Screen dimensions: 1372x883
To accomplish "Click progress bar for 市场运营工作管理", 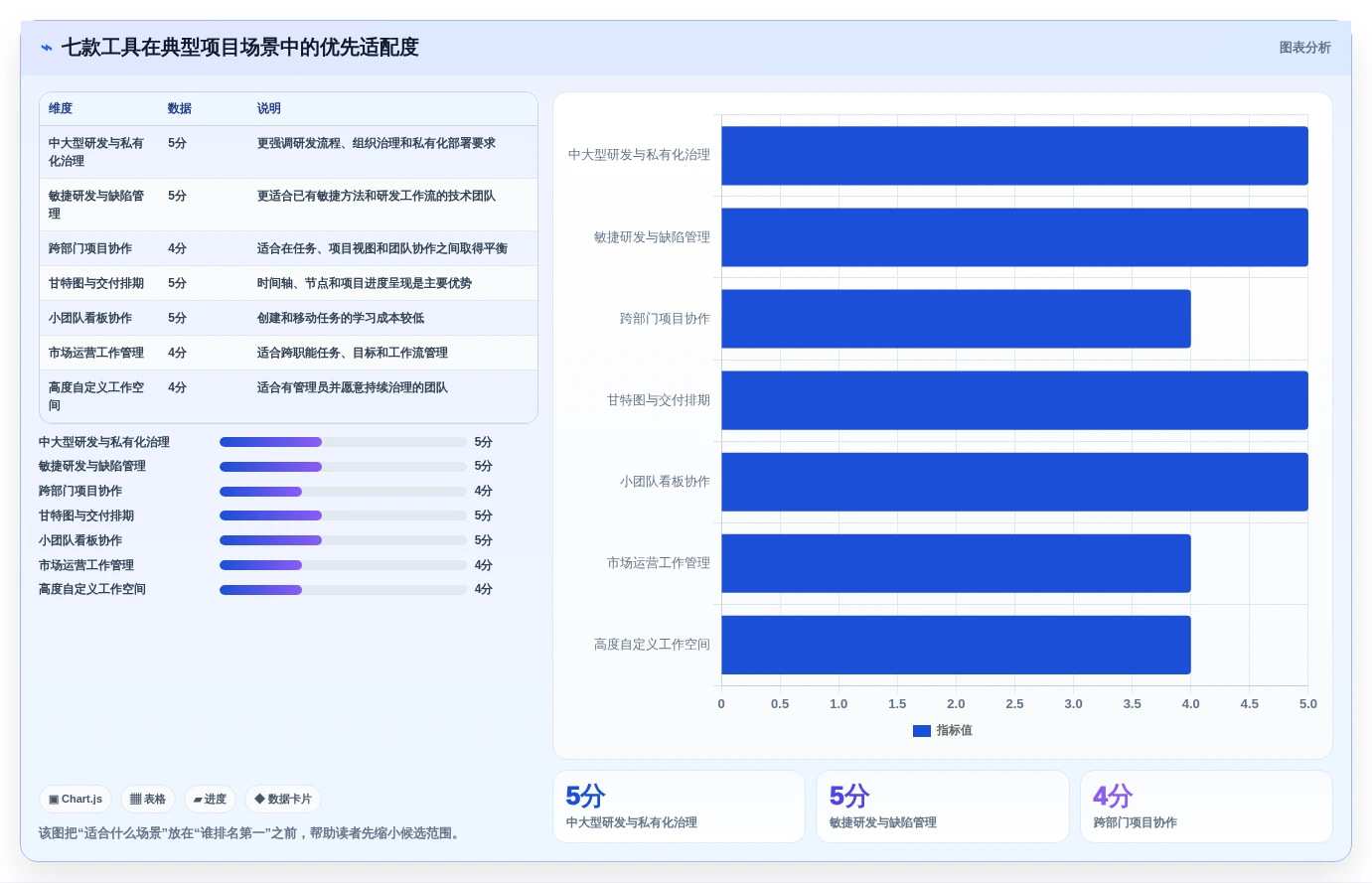I will tap(343, 565).
